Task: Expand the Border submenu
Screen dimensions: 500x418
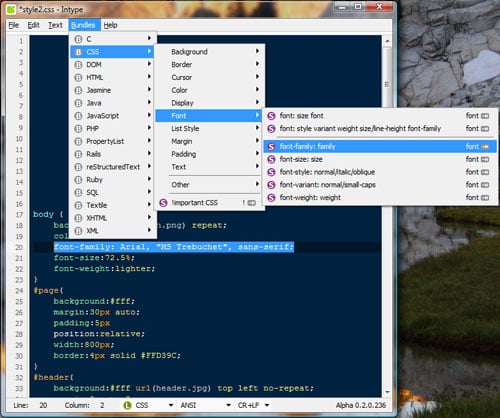Action: point(209,64)
